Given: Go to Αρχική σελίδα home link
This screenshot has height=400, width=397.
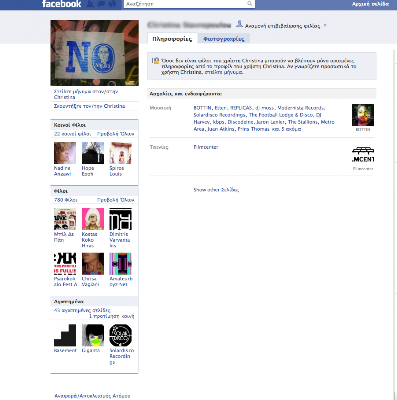Looking at the screenshot, I should pyautogui.click(x=370, y=4).
